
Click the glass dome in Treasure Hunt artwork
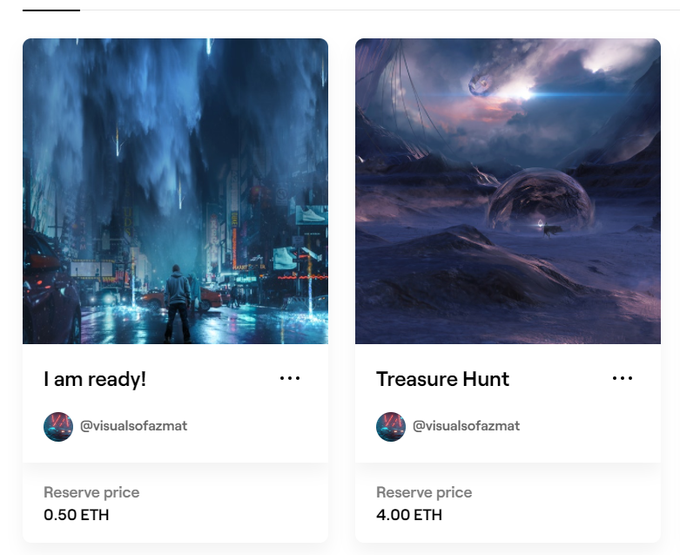(x=540, y=200)
